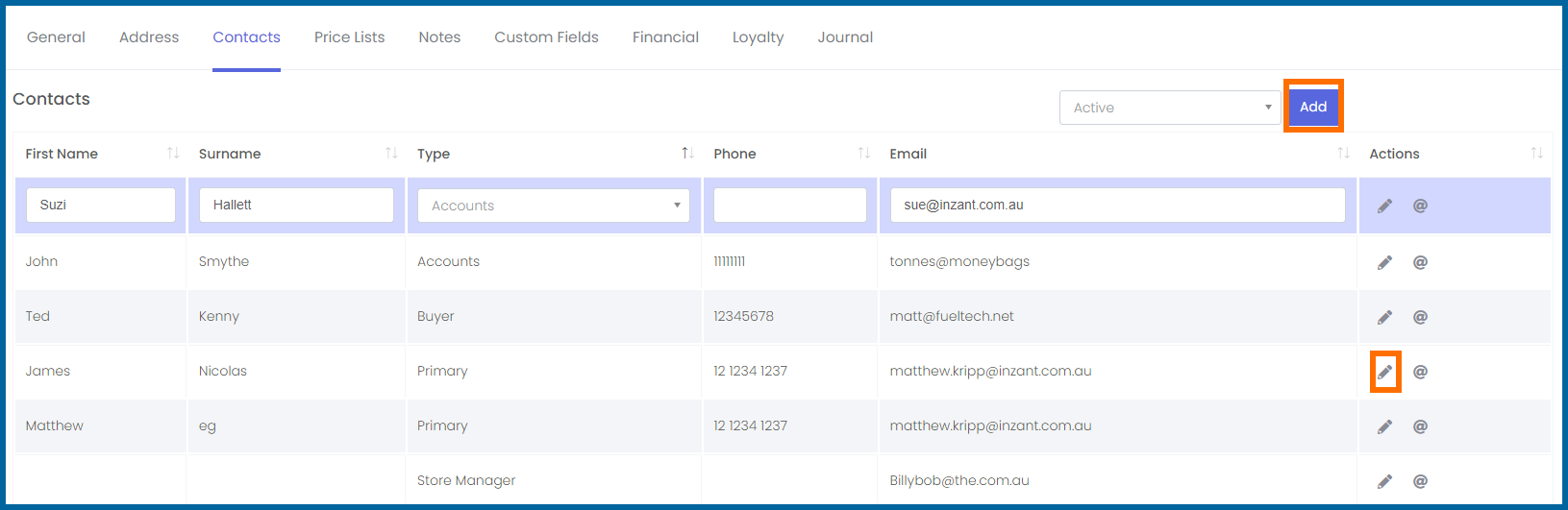This screenshot has width=1568, height=510.
Task: Open the Active status filter dropdown
Action: click(1170, 108)
